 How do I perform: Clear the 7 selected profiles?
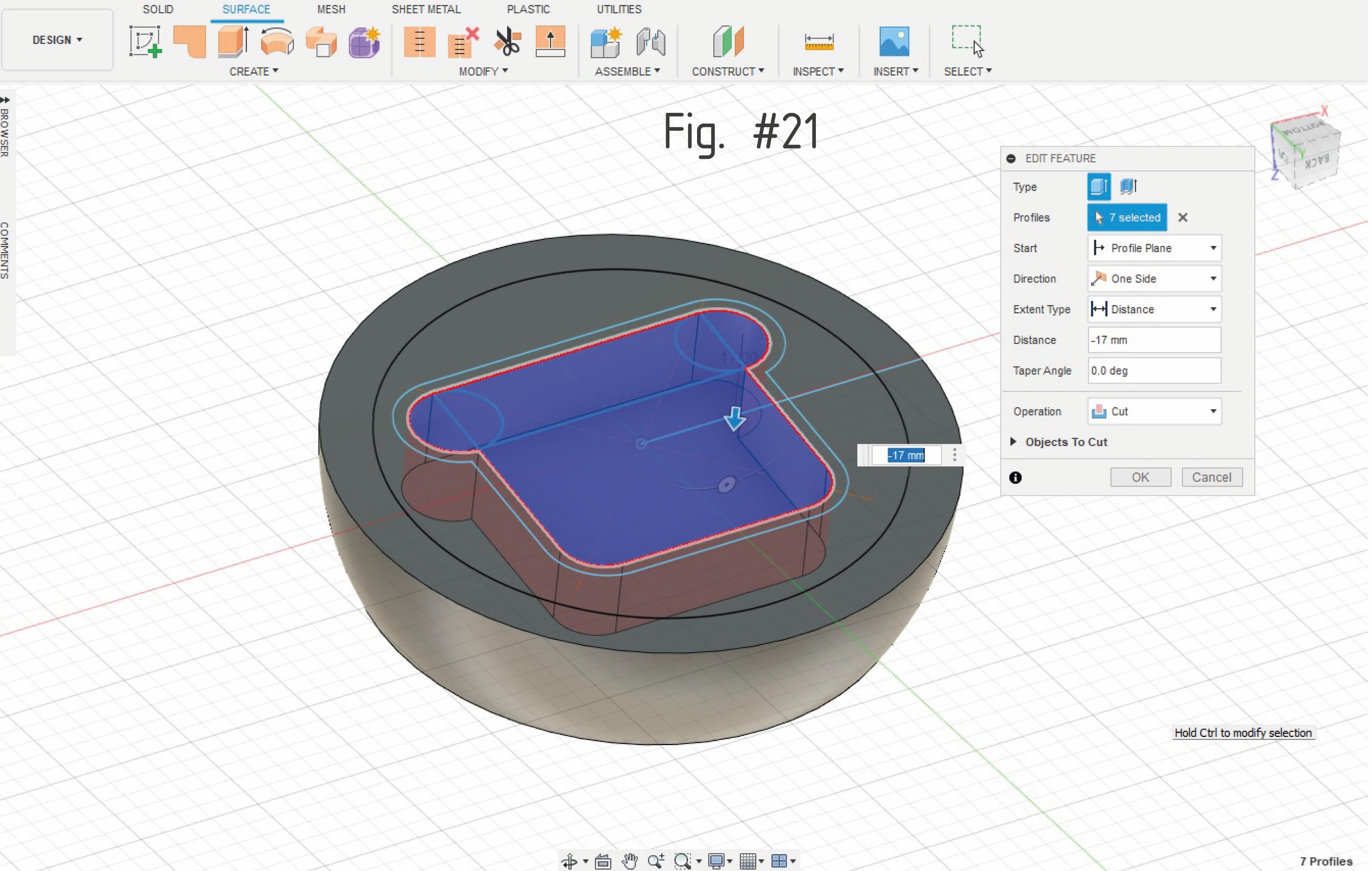[x=1183, y=217]
